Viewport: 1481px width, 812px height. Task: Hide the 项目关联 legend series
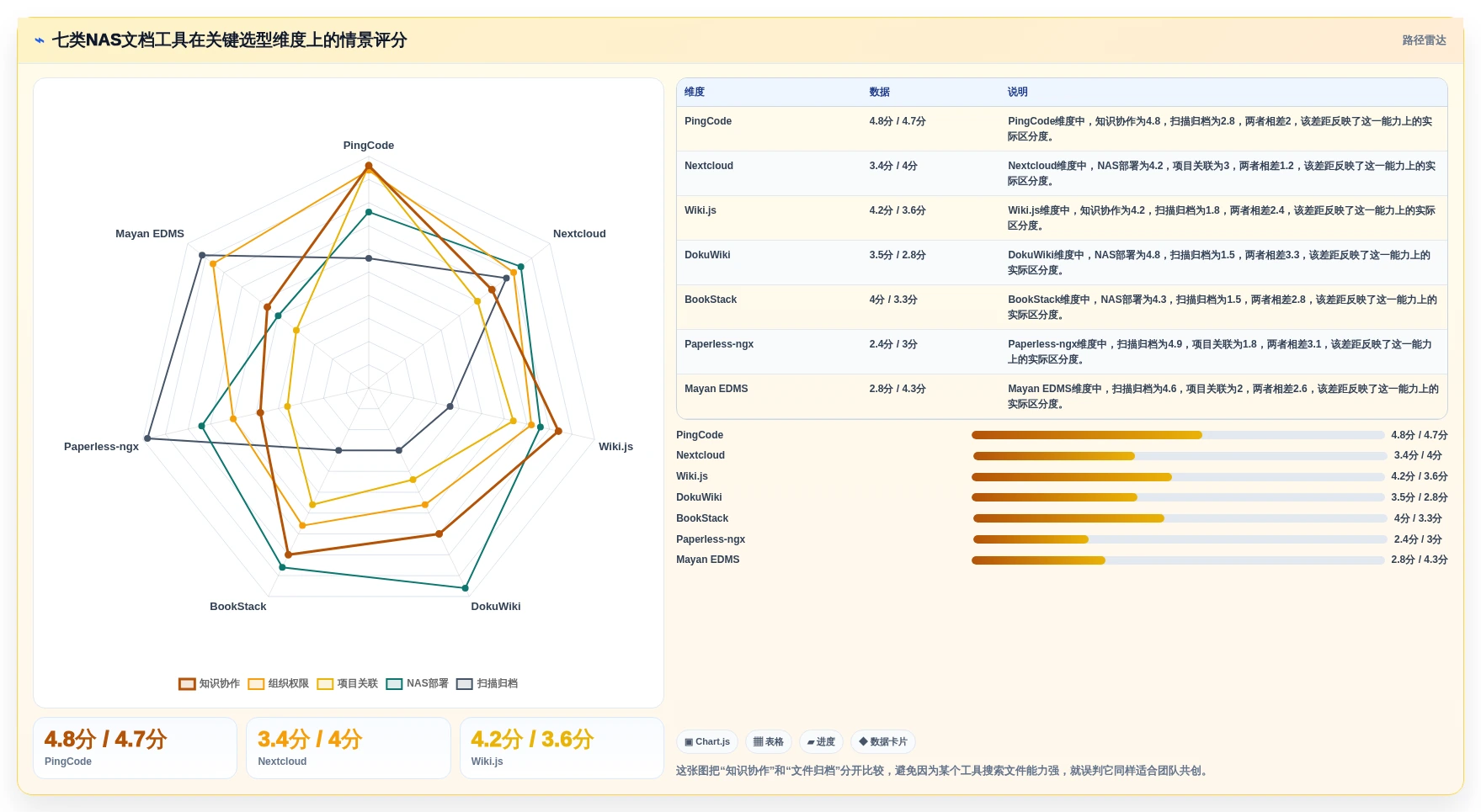point(348,683)
